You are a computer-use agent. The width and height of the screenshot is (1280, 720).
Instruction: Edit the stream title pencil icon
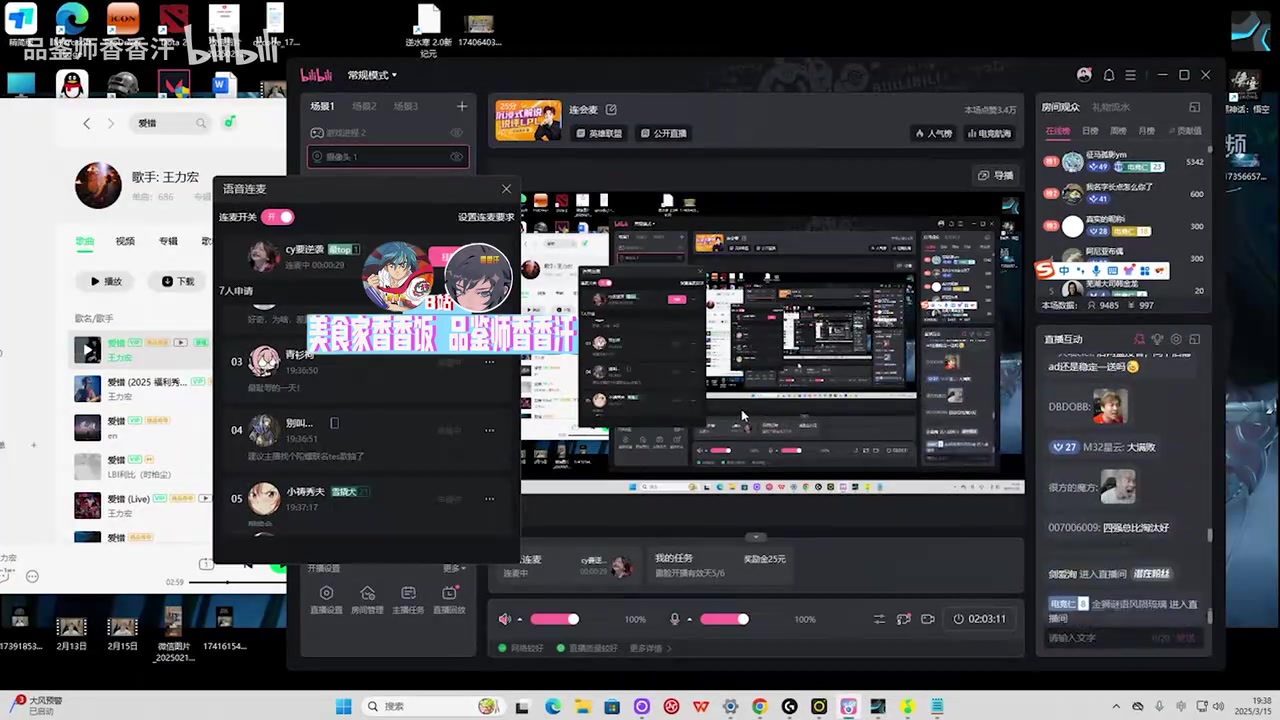[611, 110]
